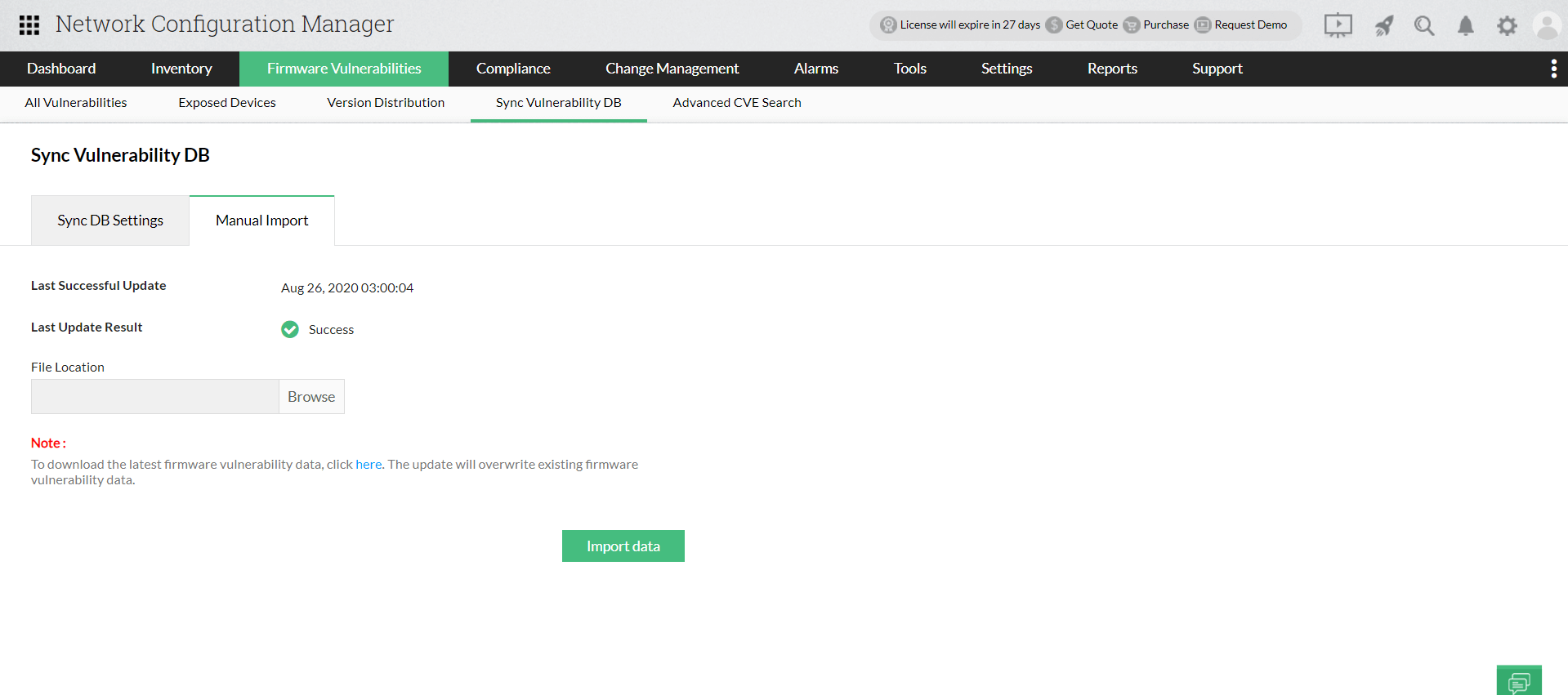The width and height of the screenshot is (1568, 695).
Task: Click the presentation screen icon
Action: tap(1338, 25)
